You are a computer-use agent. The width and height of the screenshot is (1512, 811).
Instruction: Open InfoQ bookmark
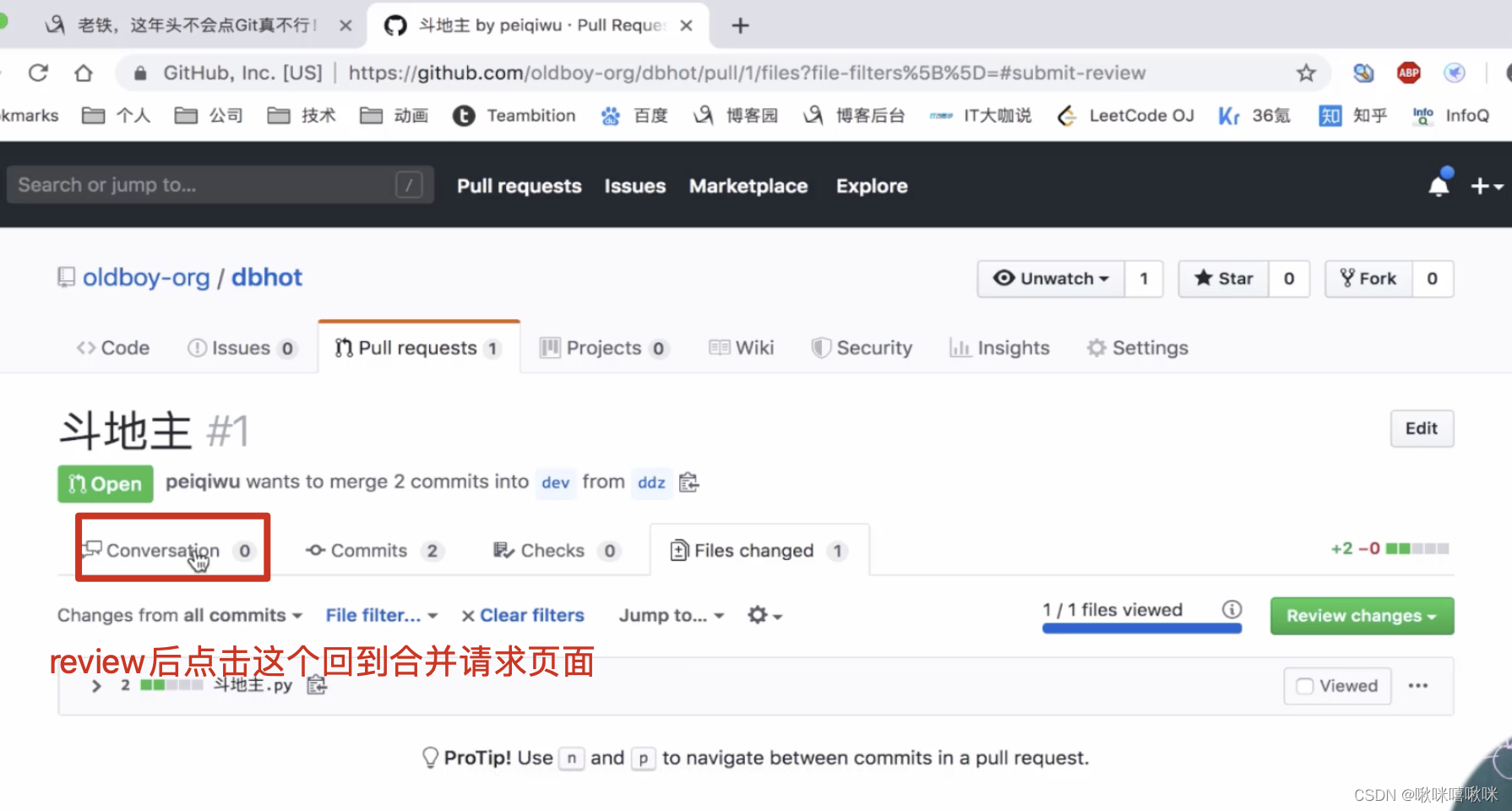tap(1451, 116)
